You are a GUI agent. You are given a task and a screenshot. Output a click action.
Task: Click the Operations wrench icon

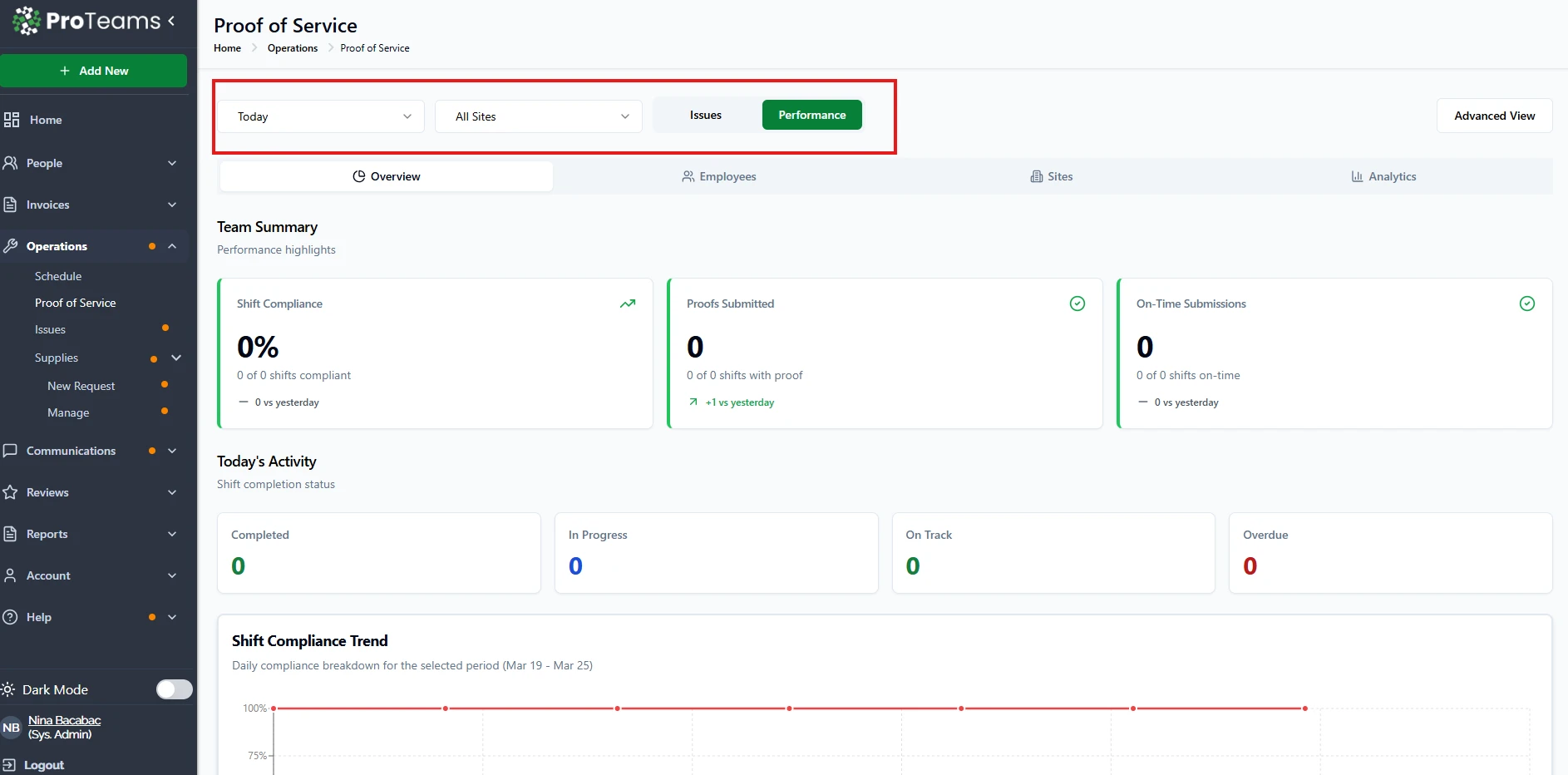11,246
